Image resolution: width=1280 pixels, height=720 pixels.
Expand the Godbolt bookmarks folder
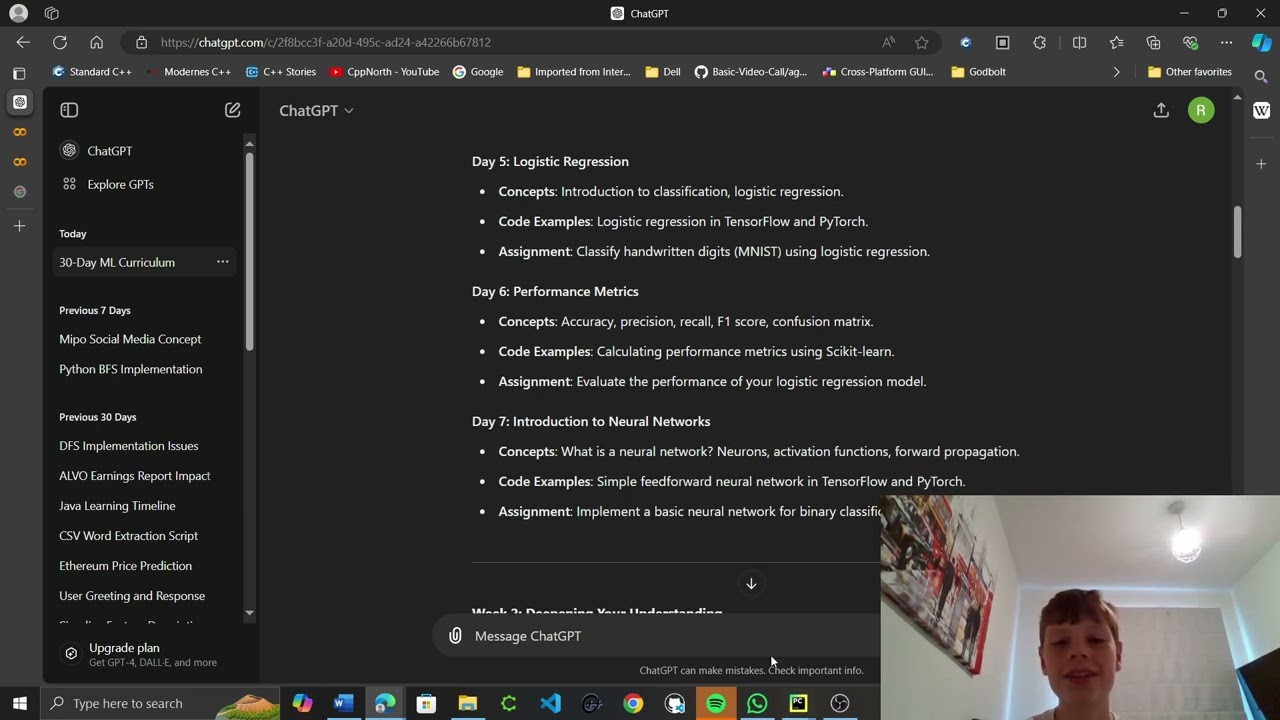[x=978, y=72]
